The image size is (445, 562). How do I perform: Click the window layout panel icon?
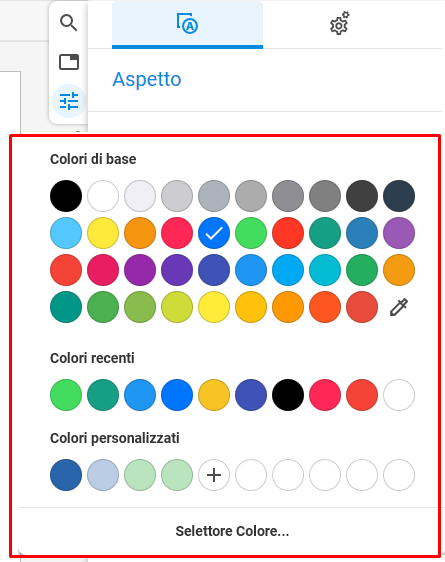[69, 62]
